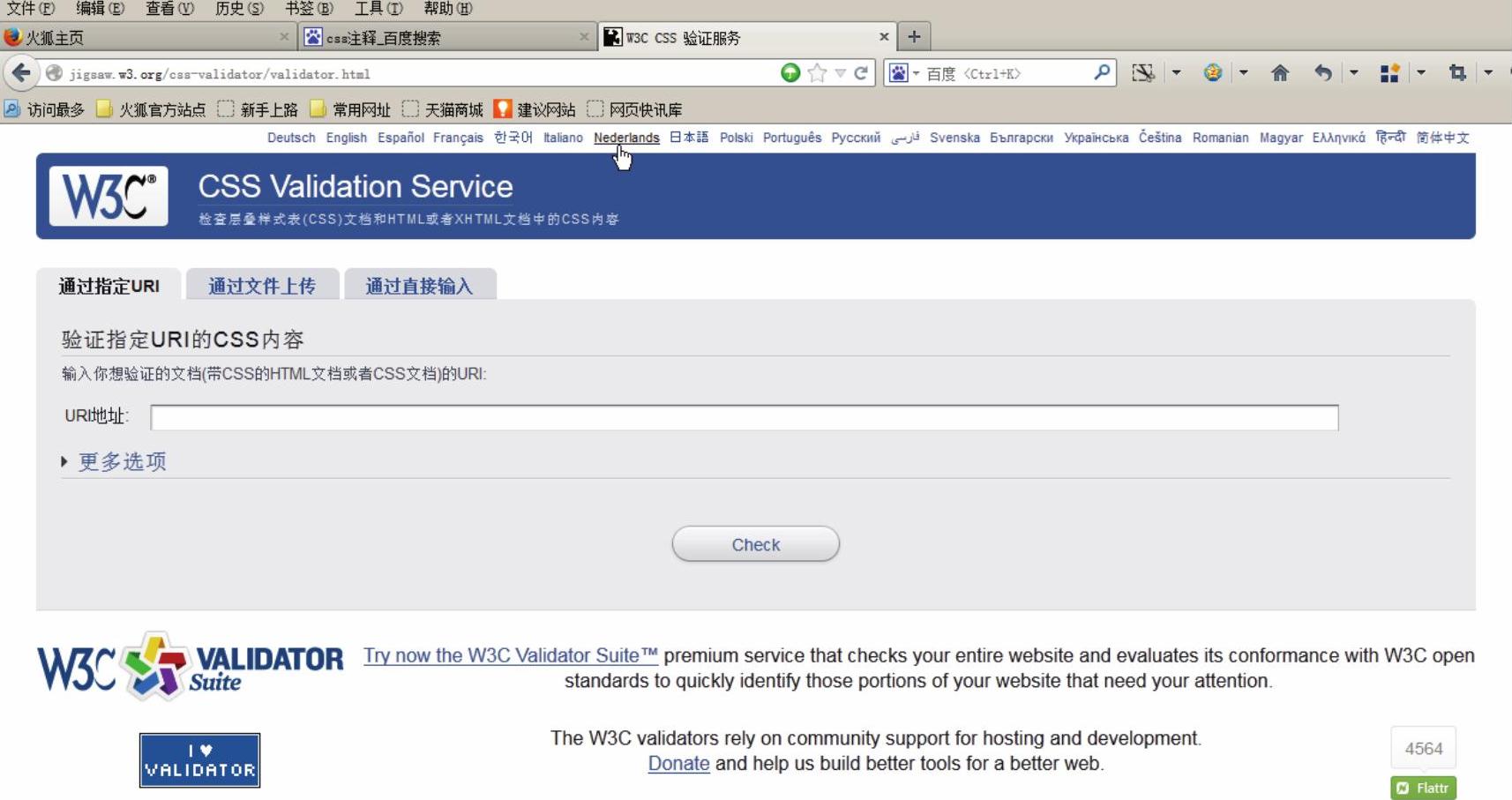Click the screenshot scissors tool icon
The height and width of the screenshot is (800, 1512).
1143,72
